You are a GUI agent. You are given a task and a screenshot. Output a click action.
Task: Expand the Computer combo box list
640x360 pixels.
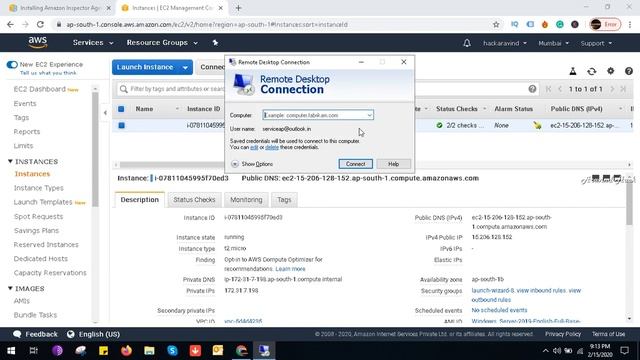[x=369, y=116]
